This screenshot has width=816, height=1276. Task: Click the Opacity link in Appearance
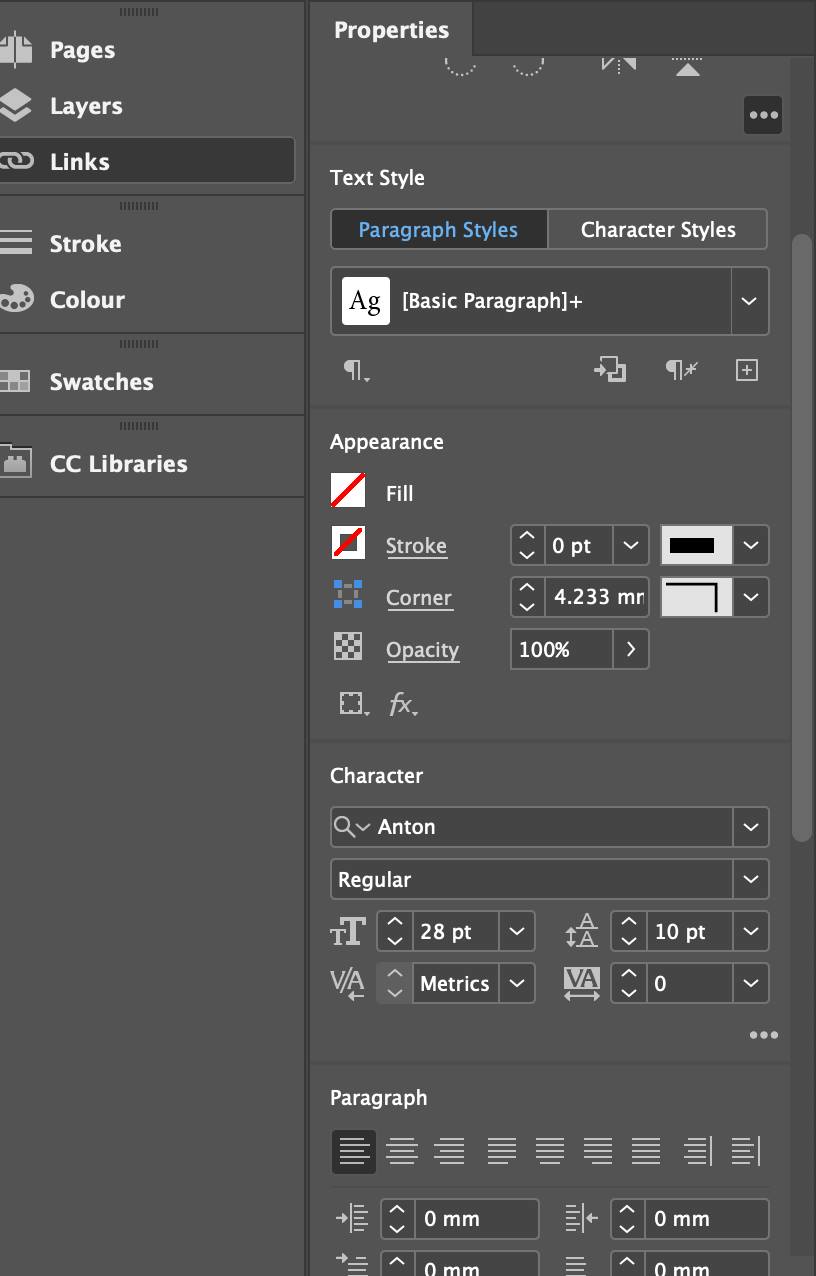422,650
